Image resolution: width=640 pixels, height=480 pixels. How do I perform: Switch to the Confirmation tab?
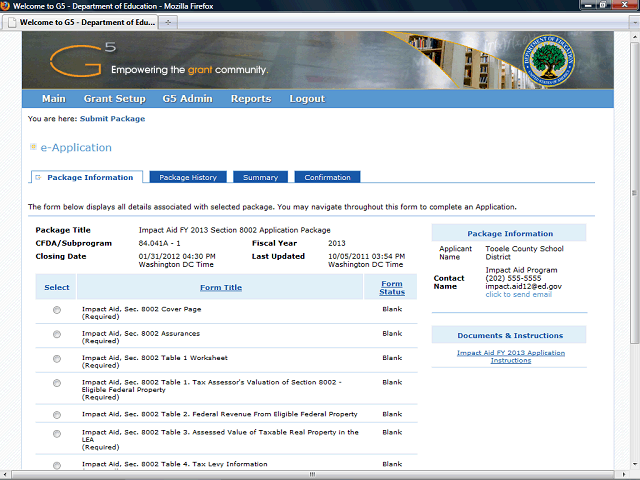pos(327,177)
